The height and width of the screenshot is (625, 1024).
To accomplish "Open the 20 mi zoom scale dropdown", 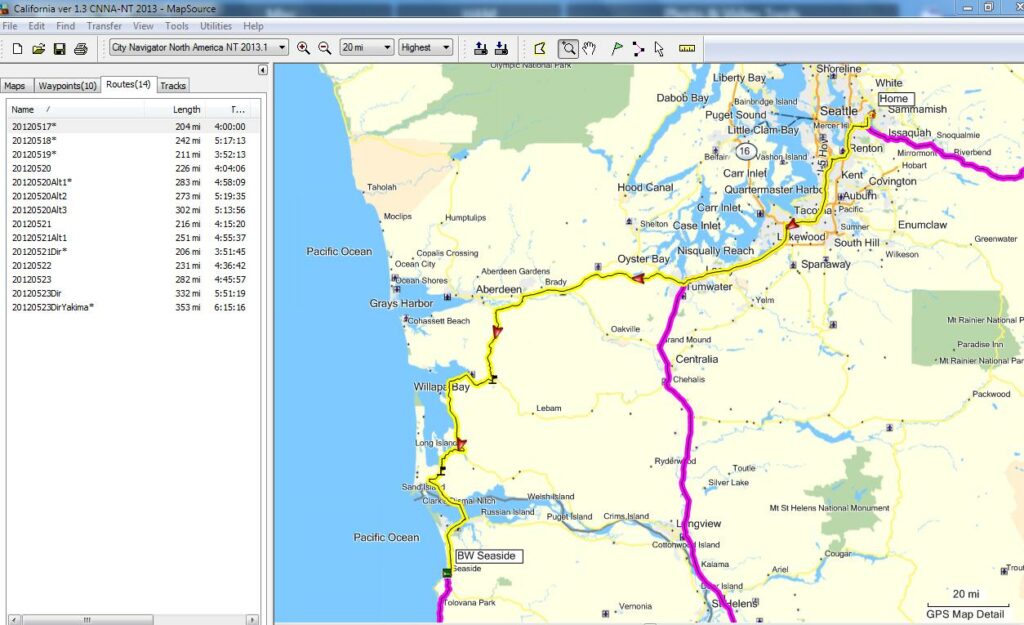I will (387, 48).
